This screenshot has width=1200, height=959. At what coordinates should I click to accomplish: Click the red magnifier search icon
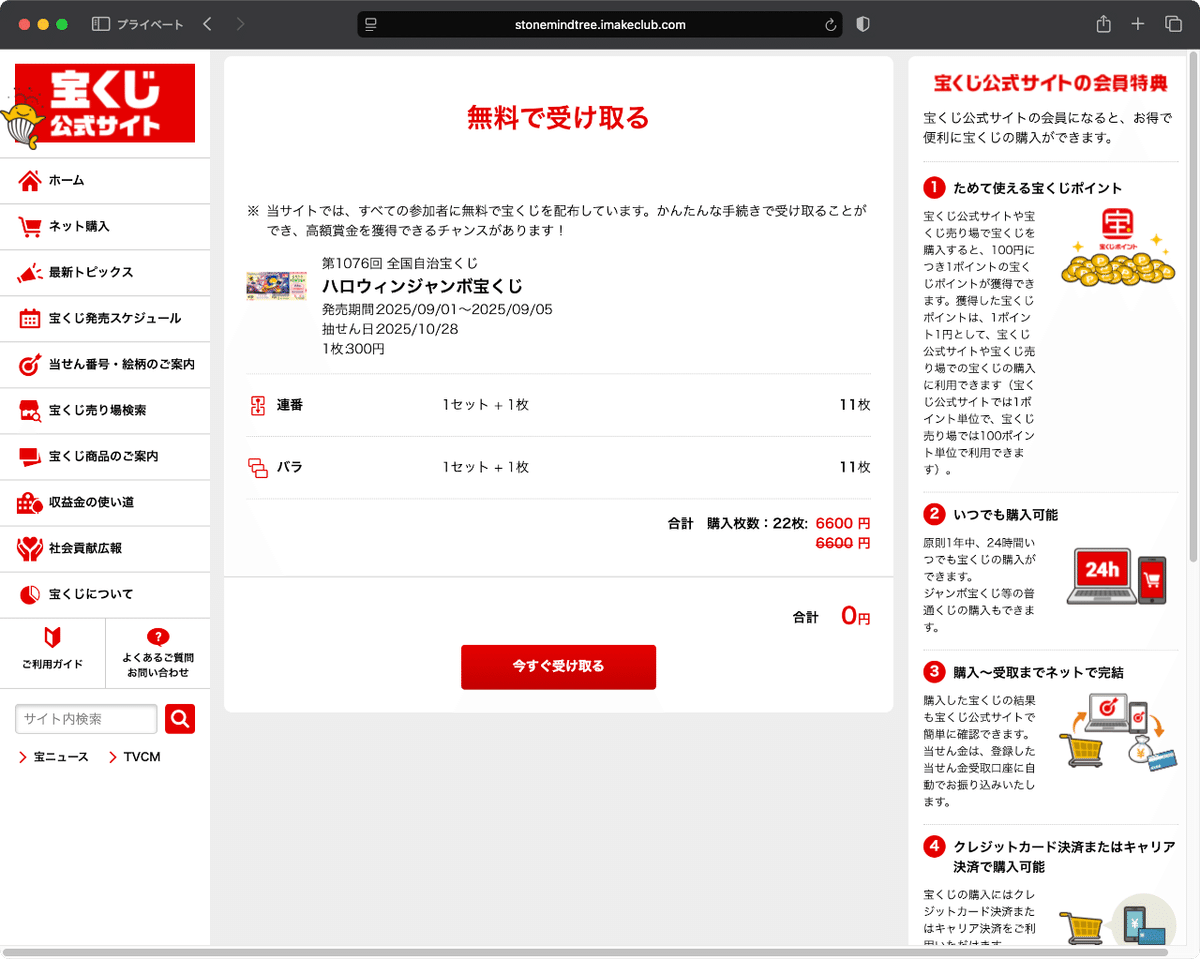click(180, 718)
